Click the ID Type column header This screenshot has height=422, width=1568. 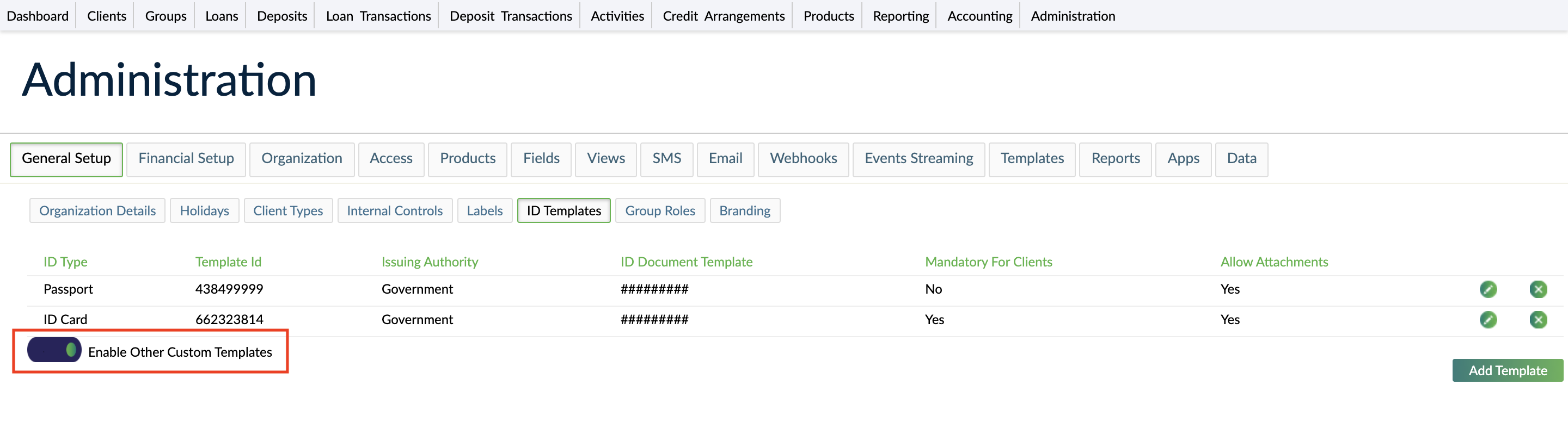pyautogui.click(x=65, y=262)
